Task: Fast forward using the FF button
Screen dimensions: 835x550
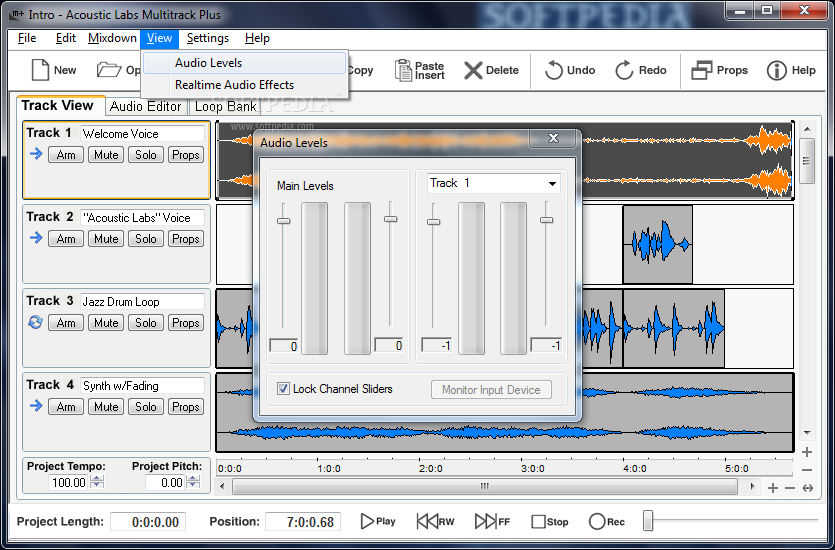Action: coord(492,521)
